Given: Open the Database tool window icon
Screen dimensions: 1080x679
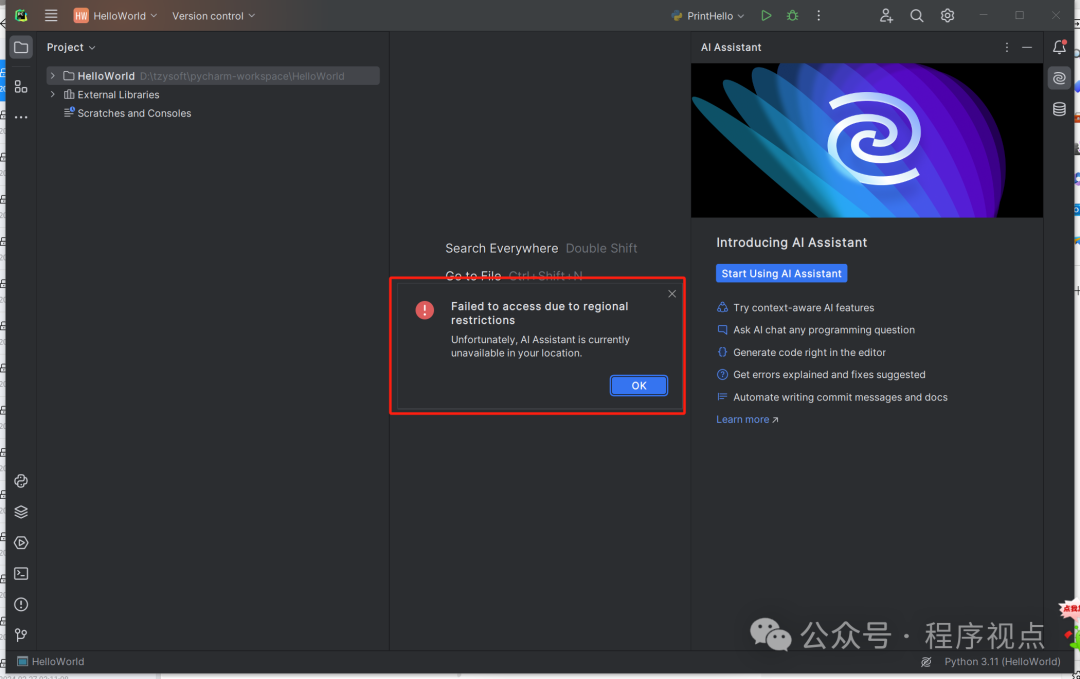Looking at the screenshot, I should click(1059, 109).
